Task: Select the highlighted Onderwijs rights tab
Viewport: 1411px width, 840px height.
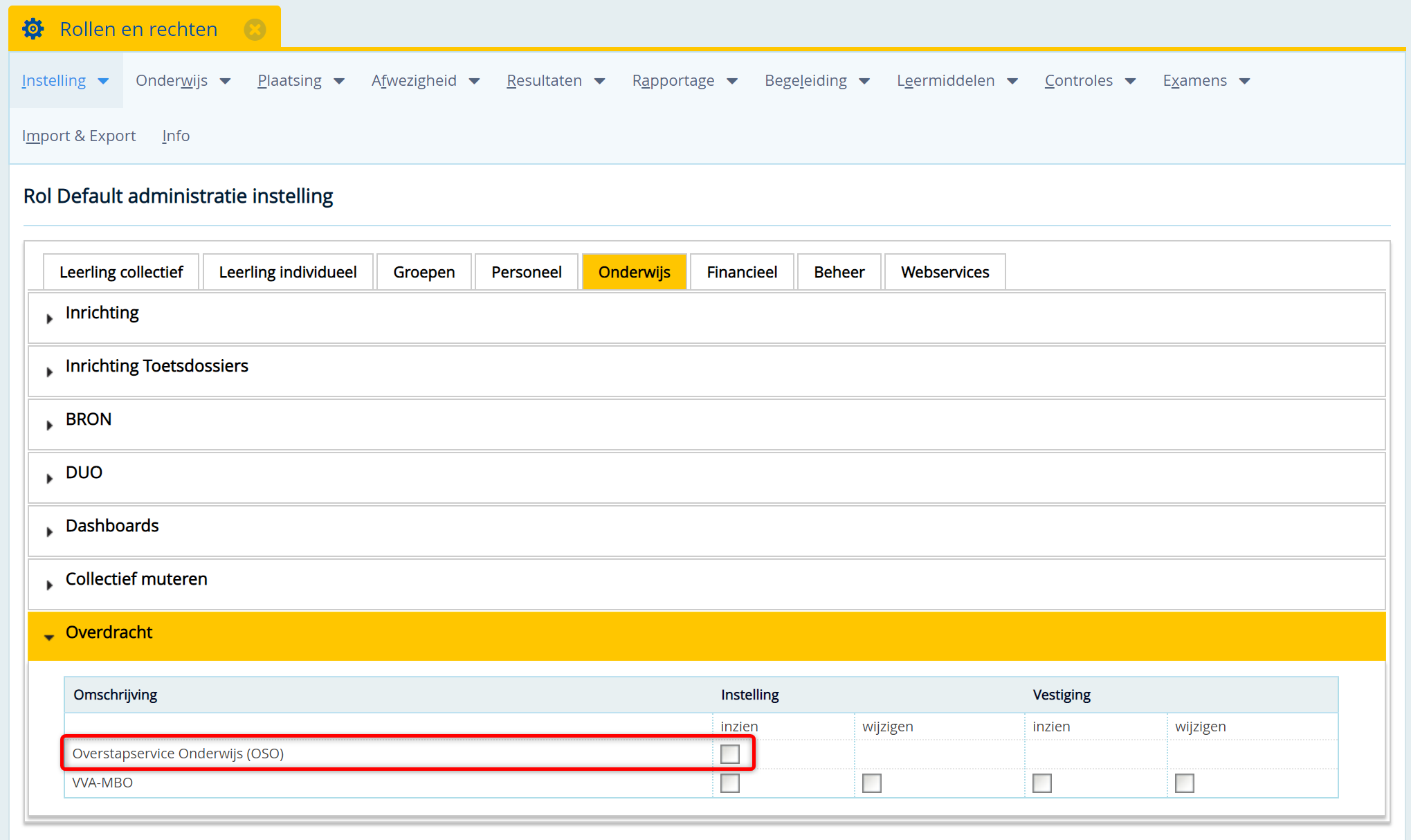Action: [x=634, y=272]
